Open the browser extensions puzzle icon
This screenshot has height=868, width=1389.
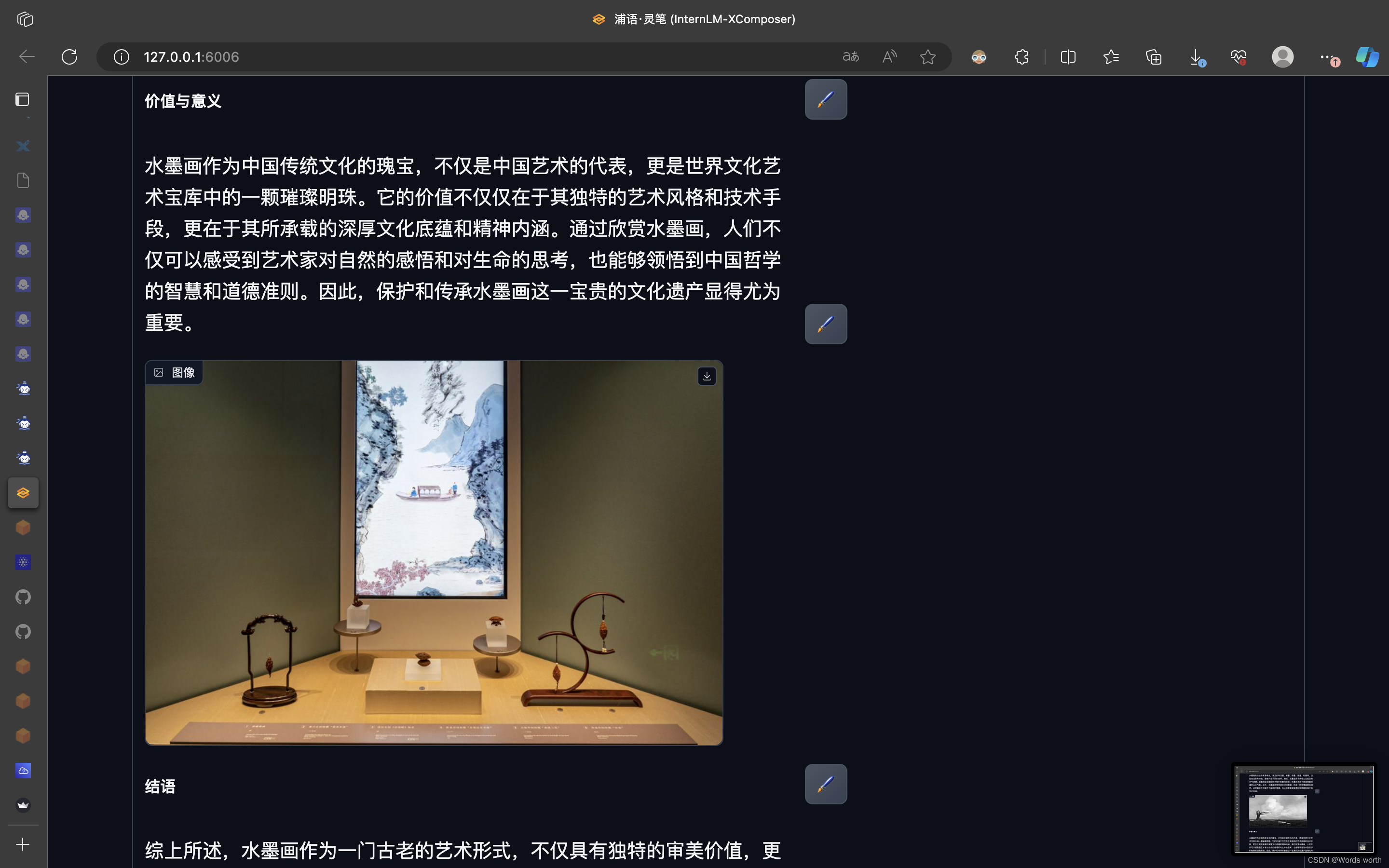tap(1021, 57)
